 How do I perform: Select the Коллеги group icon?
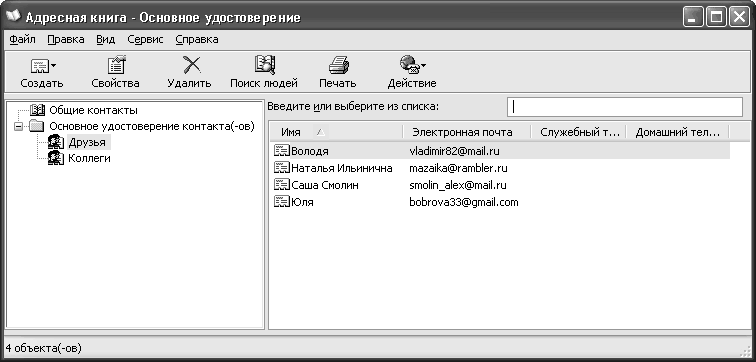click(56, 158)
